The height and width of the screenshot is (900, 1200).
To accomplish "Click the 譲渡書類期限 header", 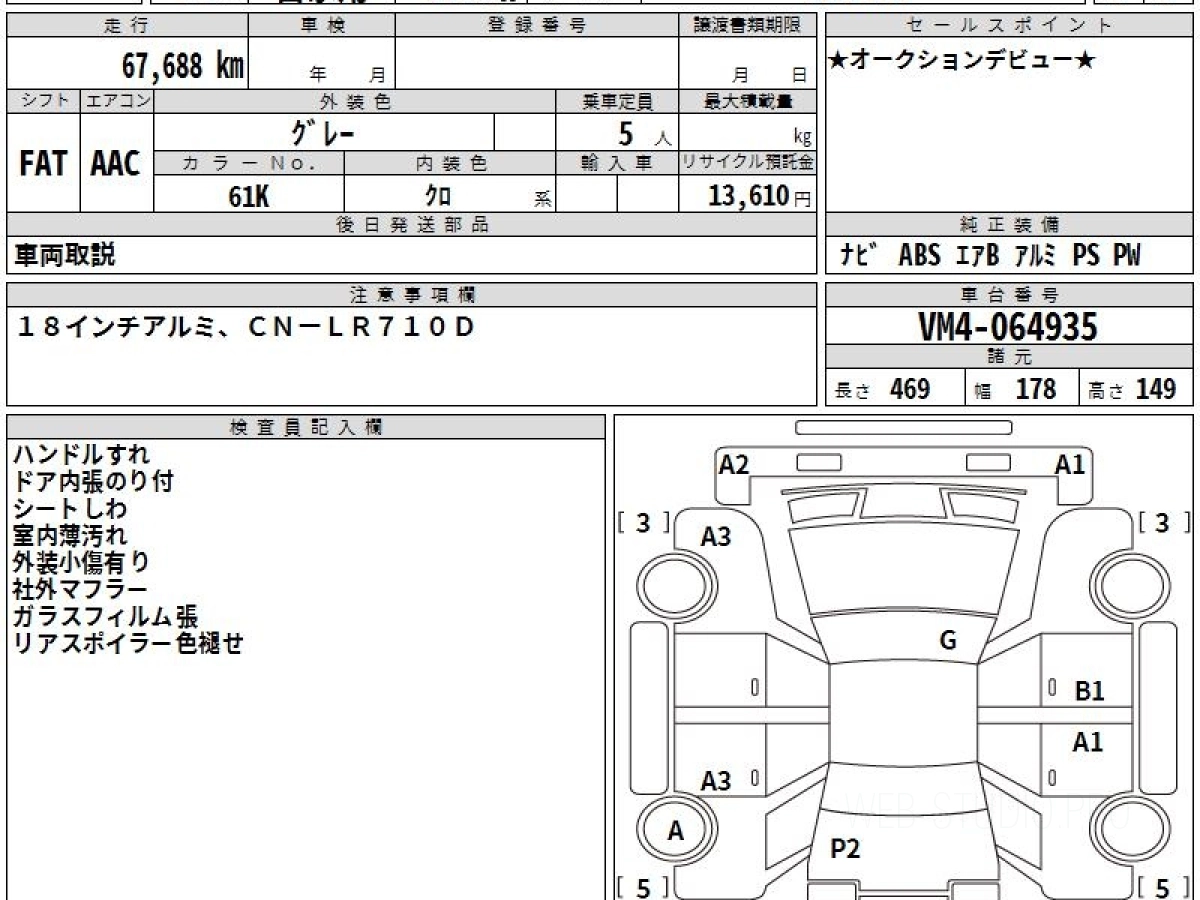I will click(x=748, y=26).
